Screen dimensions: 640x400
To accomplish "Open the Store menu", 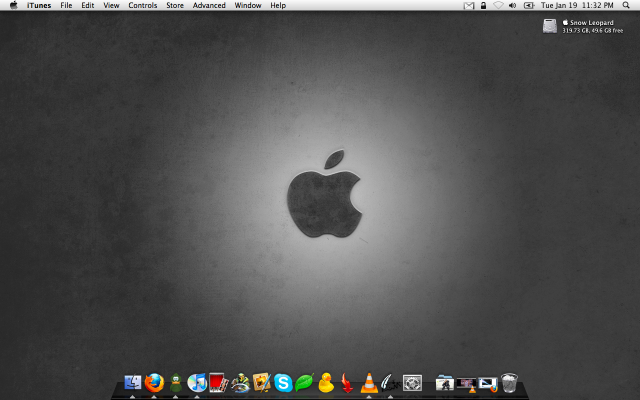I will pyautogui.click(x=175, y=5).
